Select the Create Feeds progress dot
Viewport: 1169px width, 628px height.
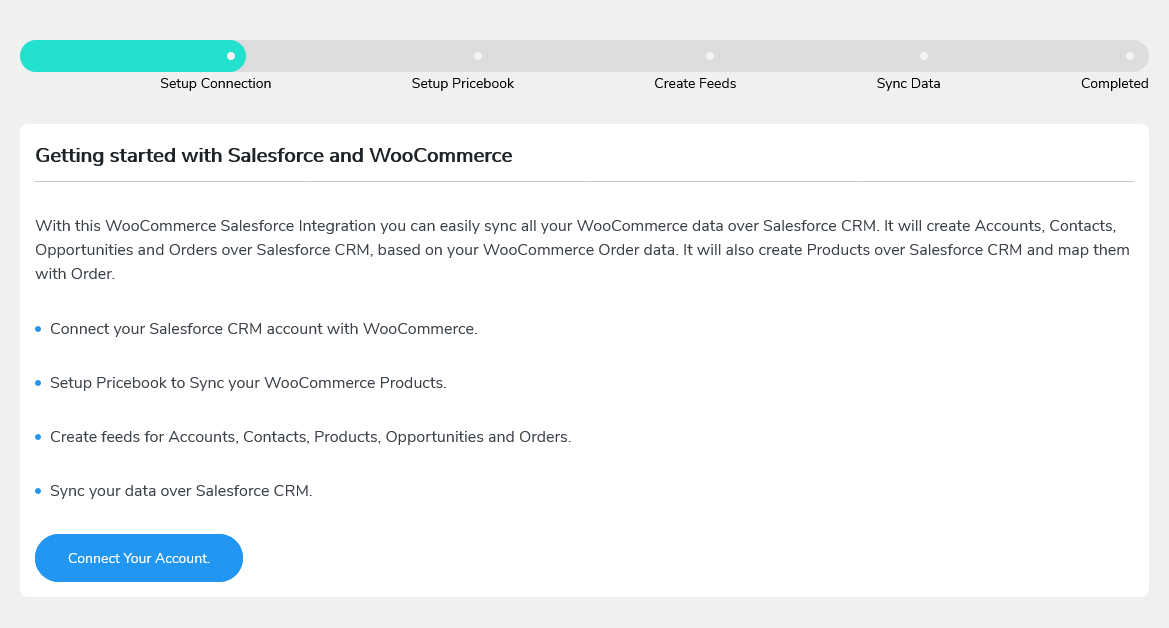[x=710, y=56]
